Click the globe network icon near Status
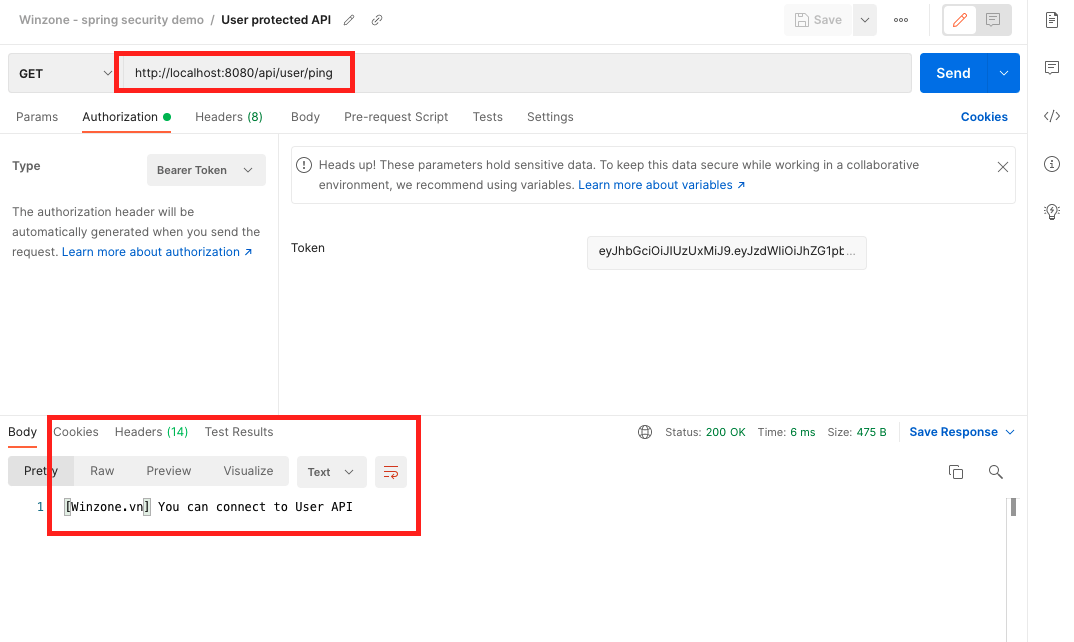1074x642 pixels. coord(645,432)
